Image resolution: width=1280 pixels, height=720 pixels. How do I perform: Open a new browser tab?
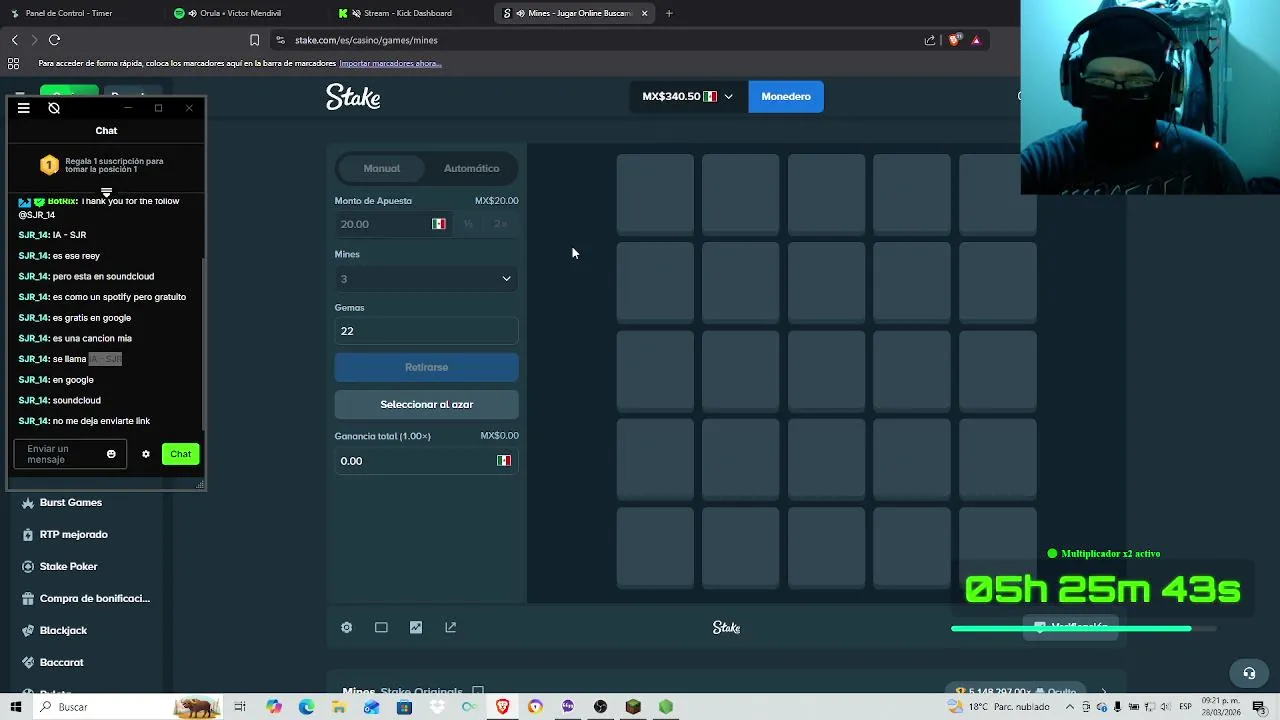[669, 13]
